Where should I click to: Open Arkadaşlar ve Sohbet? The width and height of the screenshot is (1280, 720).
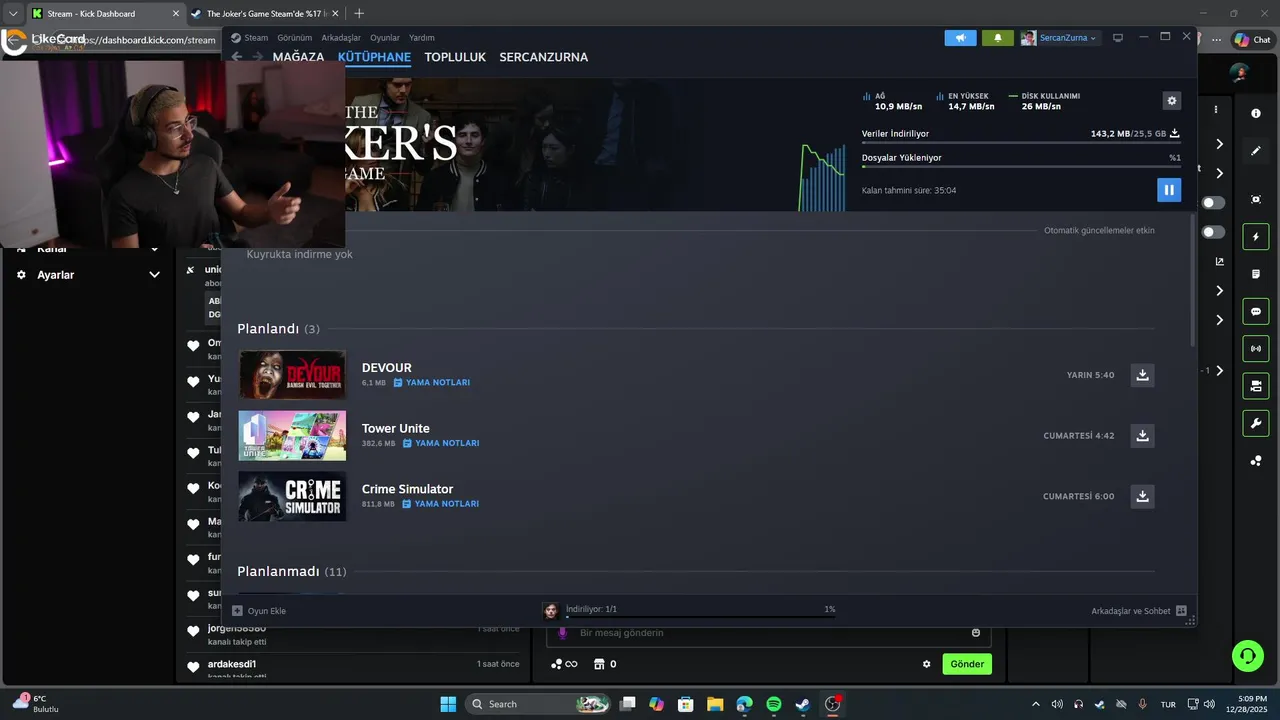tap(1139, 611)
